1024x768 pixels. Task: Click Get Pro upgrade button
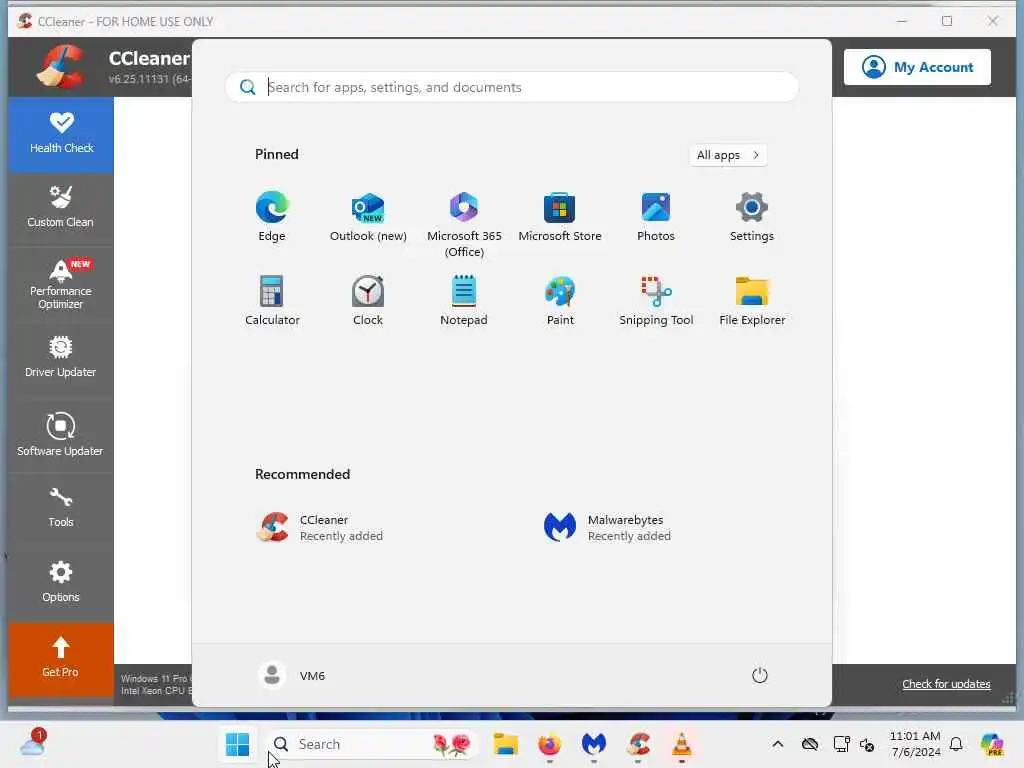point(61,659)
